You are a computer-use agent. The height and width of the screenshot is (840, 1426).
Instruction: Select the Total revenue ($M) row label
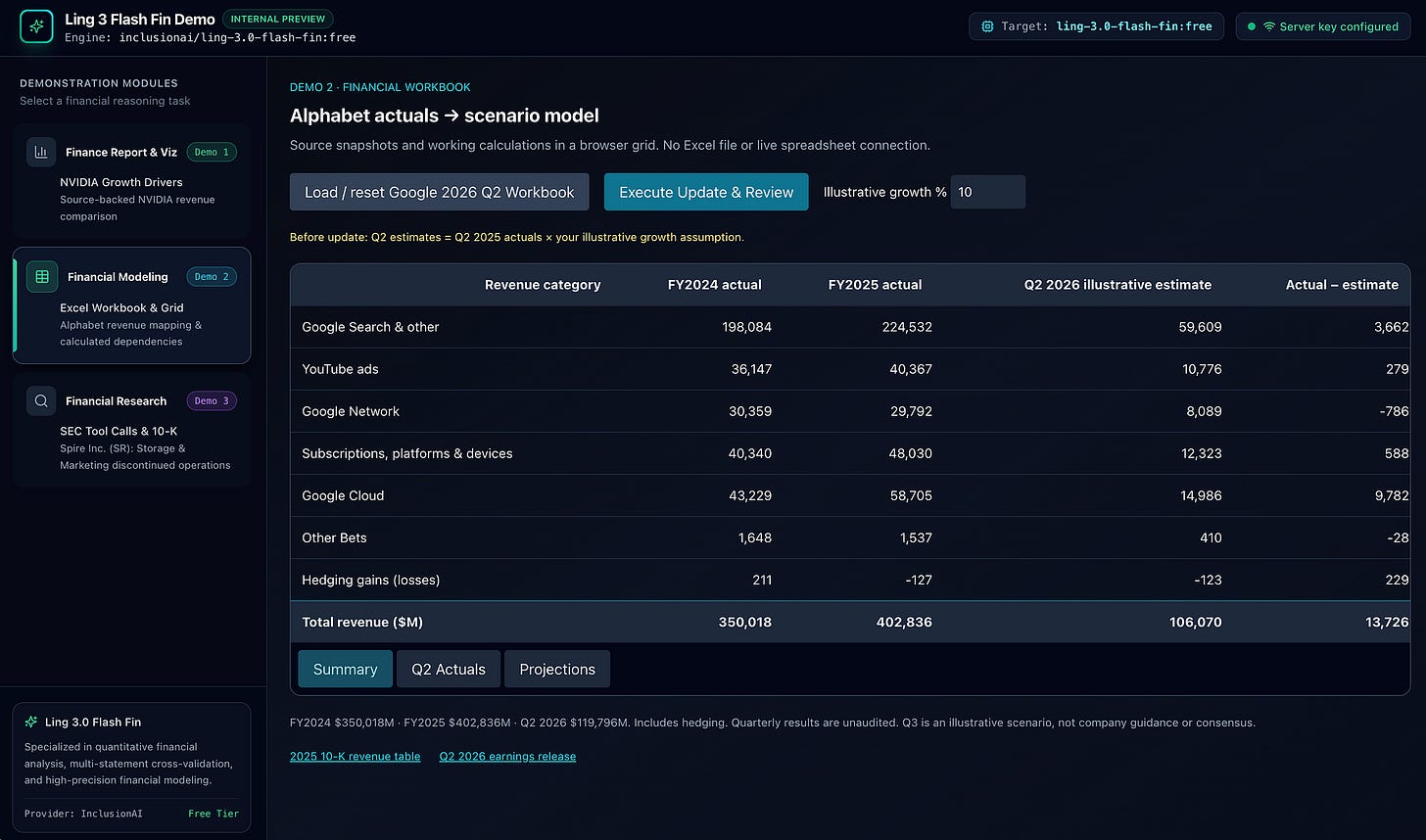[x=362, y=622]
